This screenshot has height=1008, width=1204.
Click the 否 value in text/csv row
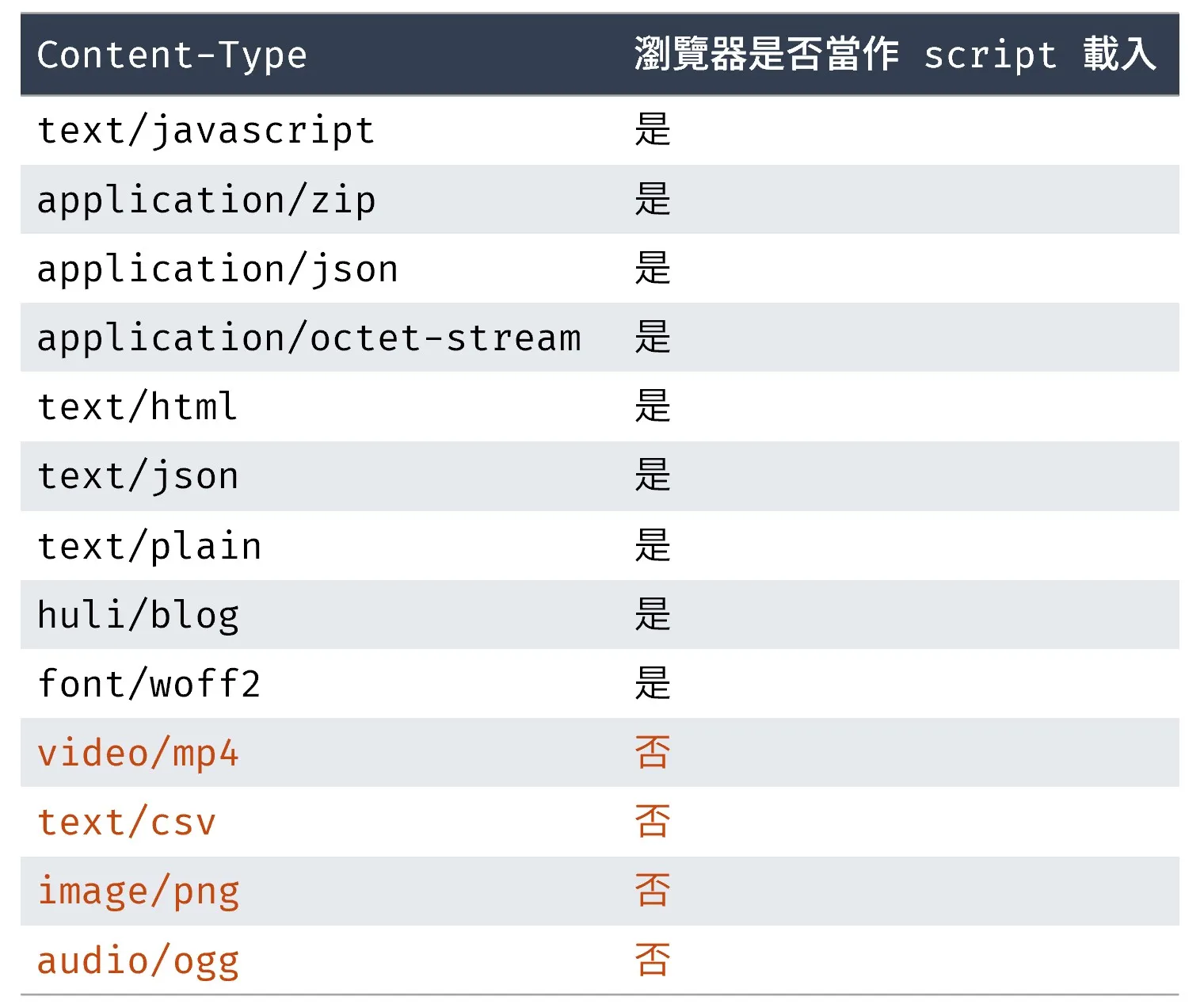click(x=653, y=822)
